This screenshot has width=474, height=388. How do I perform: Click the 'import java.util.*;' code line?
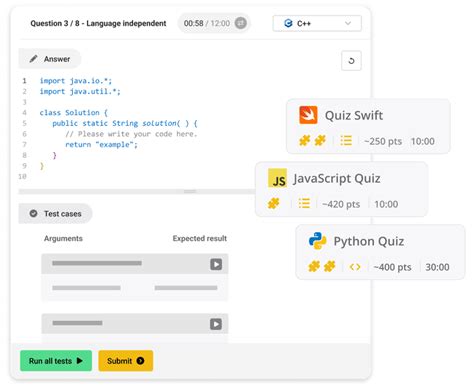point(80,91)
